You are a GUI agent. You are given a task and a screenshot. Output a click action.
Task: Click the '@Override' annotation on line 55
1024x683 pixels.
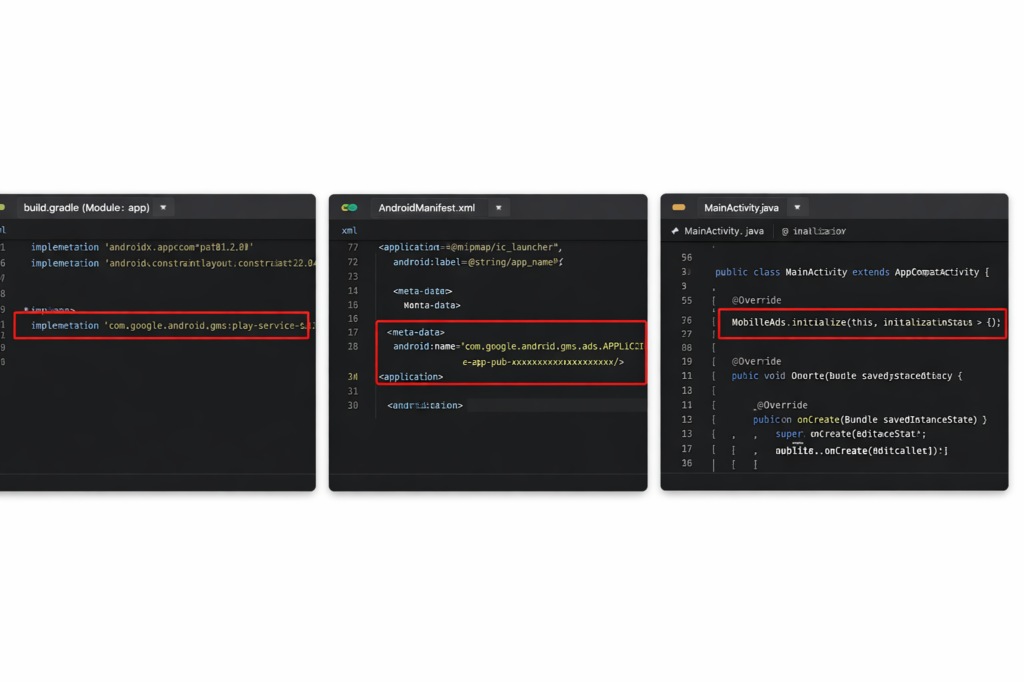coord(756,300)
